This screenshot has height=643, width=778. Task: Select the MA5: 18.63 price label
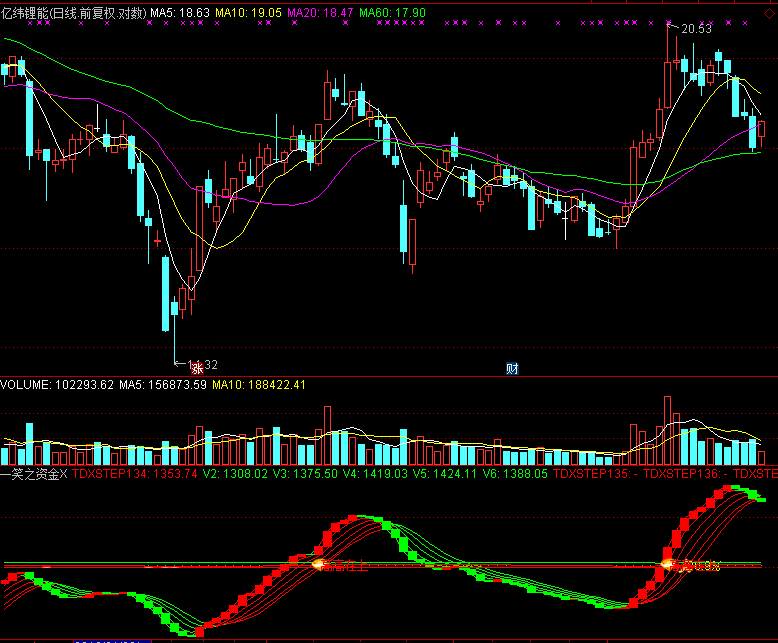(180, 10)
